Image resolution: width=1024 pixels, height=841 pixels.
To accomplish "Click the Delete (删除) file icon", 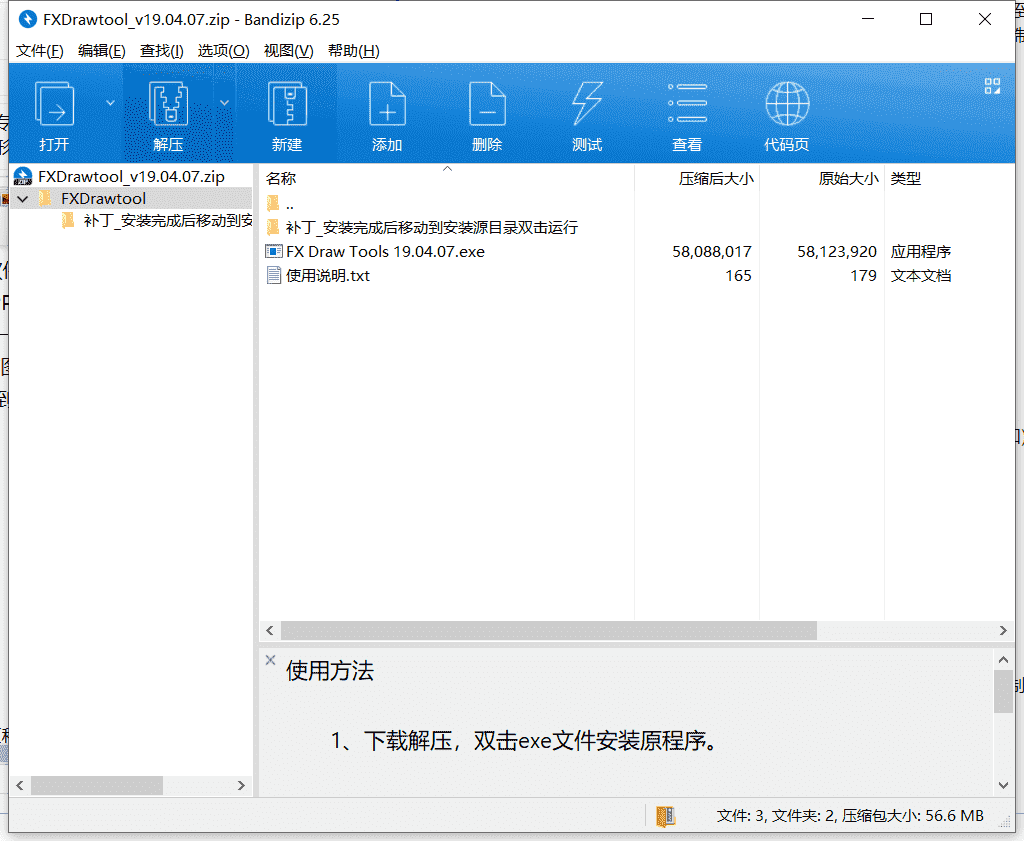I will 487,104.
